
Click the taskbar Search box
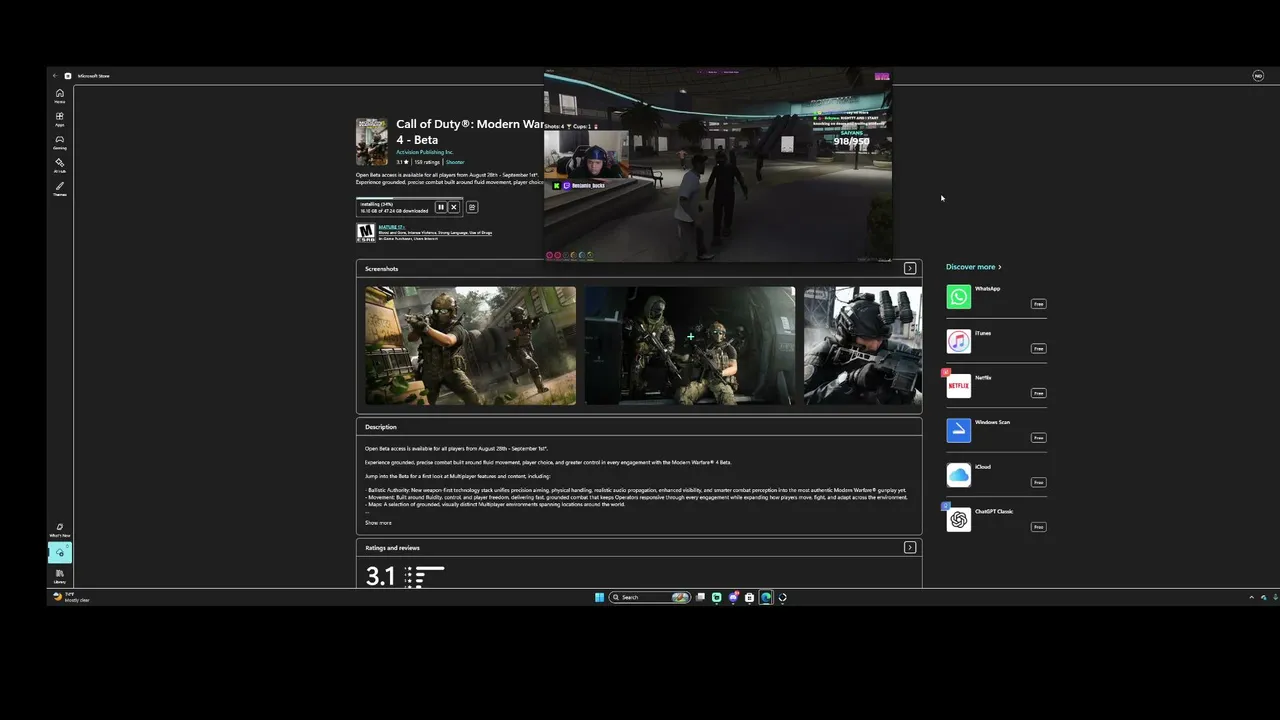coord(650,597)
